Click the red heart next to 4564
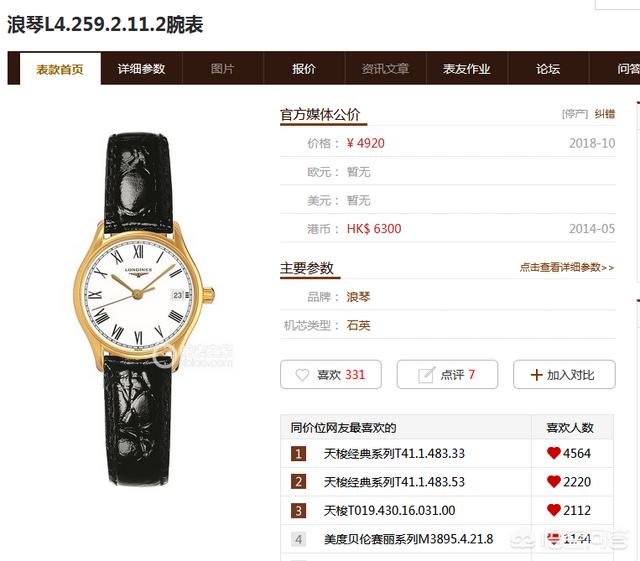 point(553,453)
